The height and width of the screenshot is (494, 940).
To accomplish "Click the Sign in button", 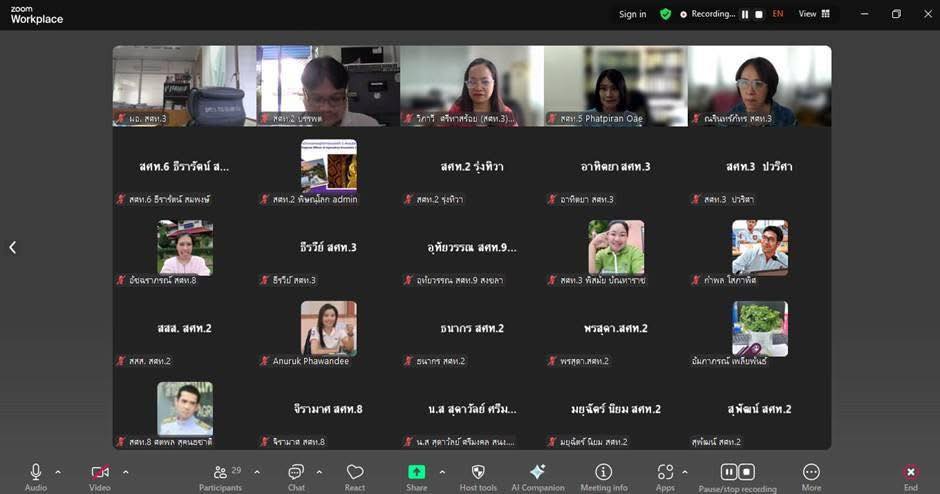I will (x=632, y=14).
